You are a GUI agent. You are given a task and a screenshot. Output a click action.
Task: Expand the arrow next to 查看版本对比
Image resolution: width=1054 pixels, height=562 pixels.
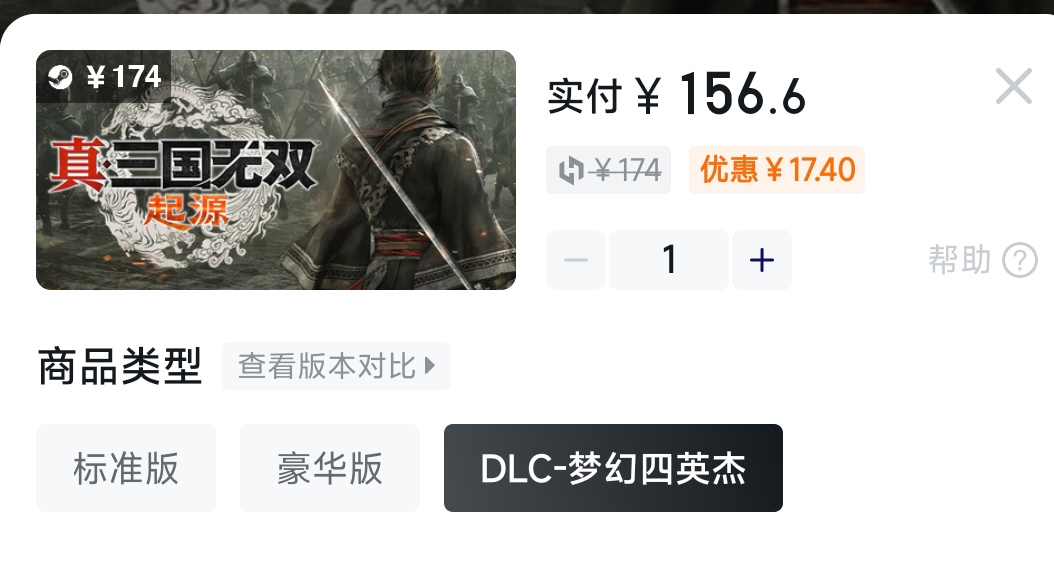(x=430, y=366)
